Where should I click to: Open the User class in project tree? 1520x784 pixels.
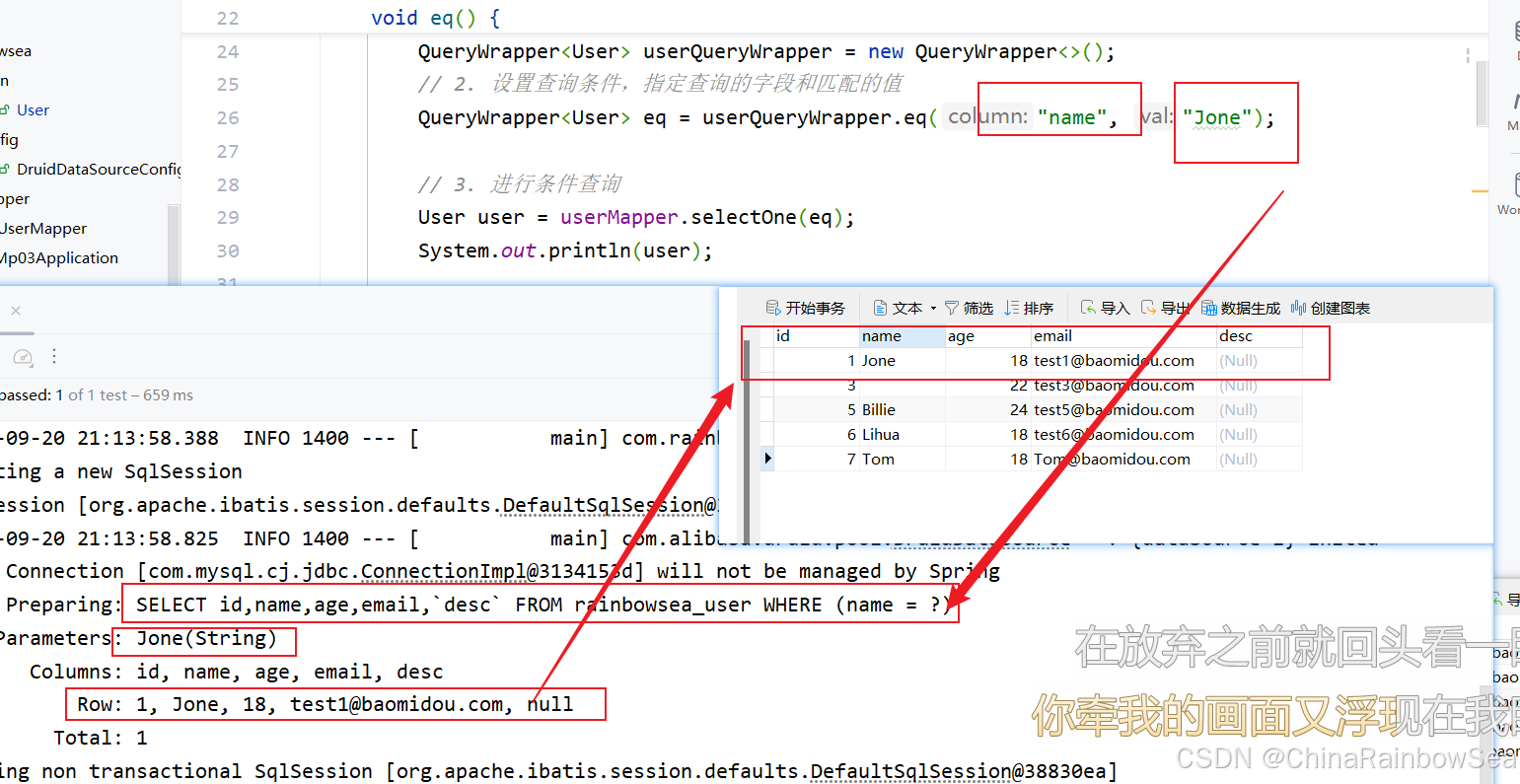pos(33,110)
